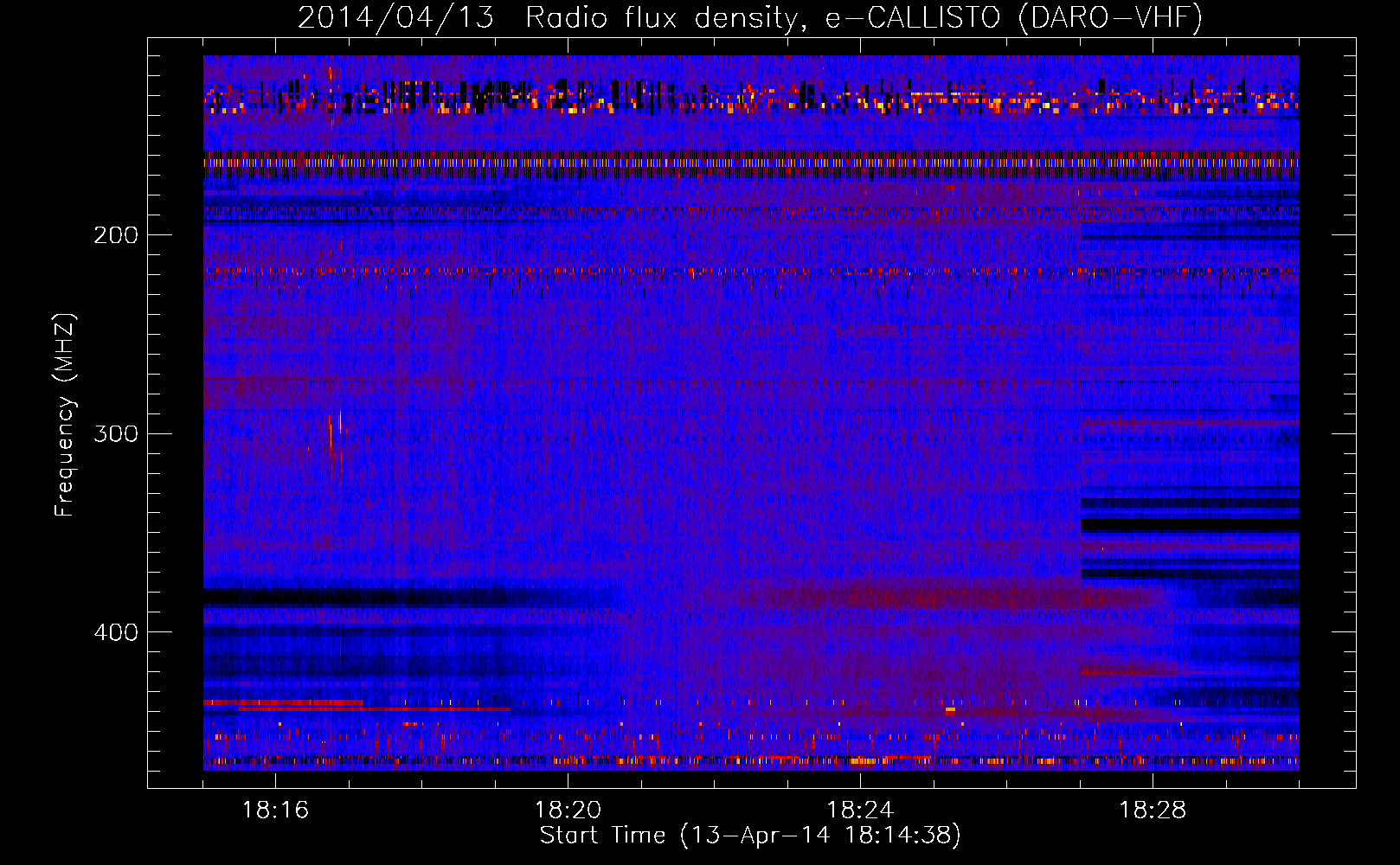Click the 'Start Time (13-Apr-14 18:14:38)' axis label
Image resolution: width=1400 pixels, height=865 pixels.
coord(750,836)
